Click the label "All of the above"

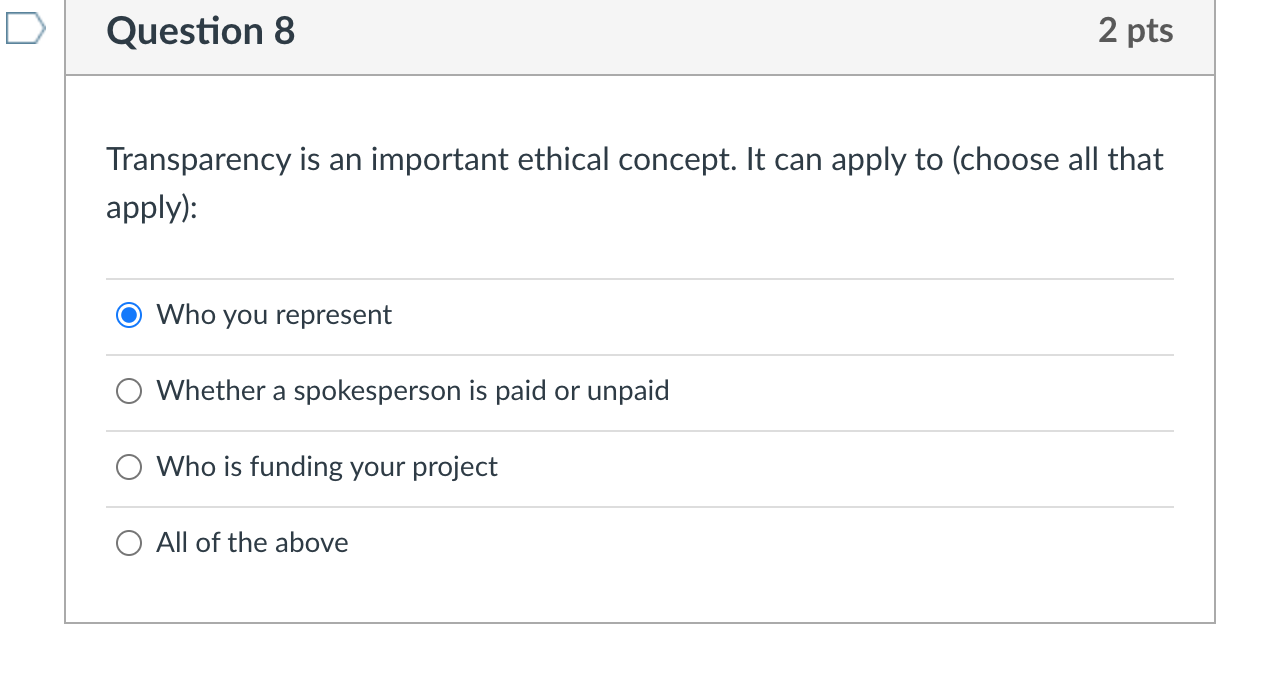[252, 543]
